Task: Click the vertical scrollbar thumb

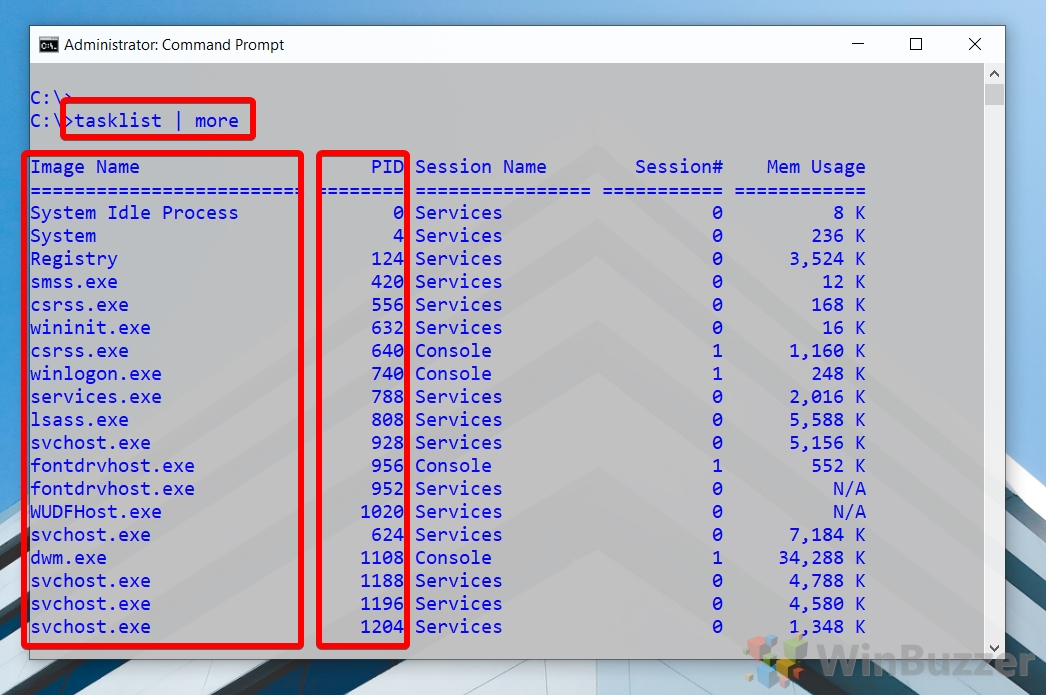Action: tap(994, 94)
